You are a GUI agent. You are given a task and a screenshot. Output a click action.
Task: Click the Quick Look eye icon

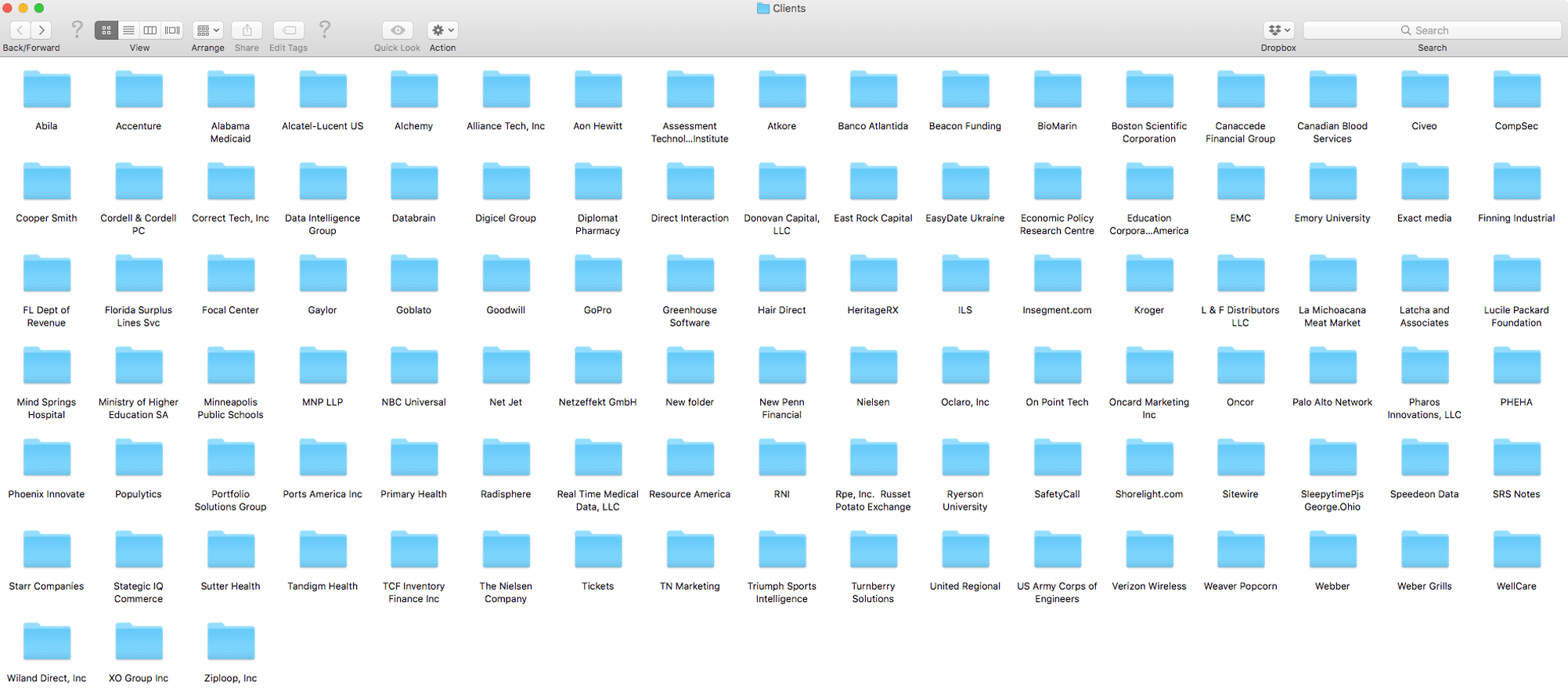tap(398, 30)
